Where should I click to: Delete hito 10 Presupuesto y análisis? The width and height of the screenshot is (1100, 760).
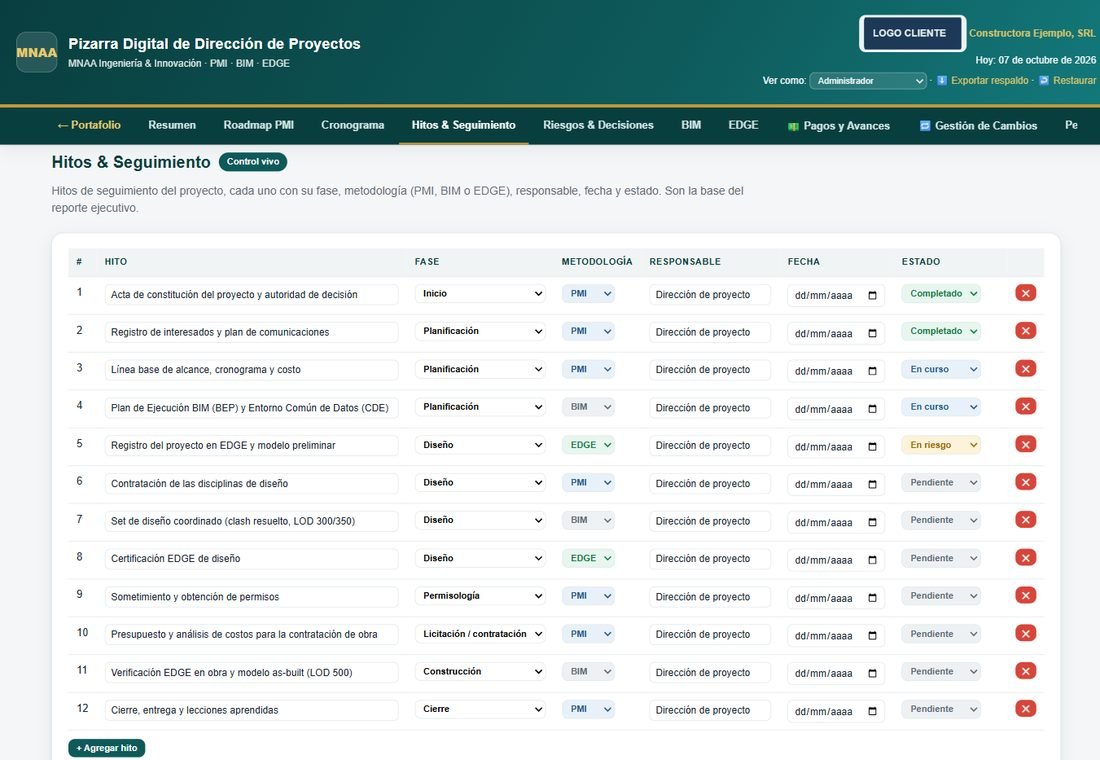tap(1025, 634)
